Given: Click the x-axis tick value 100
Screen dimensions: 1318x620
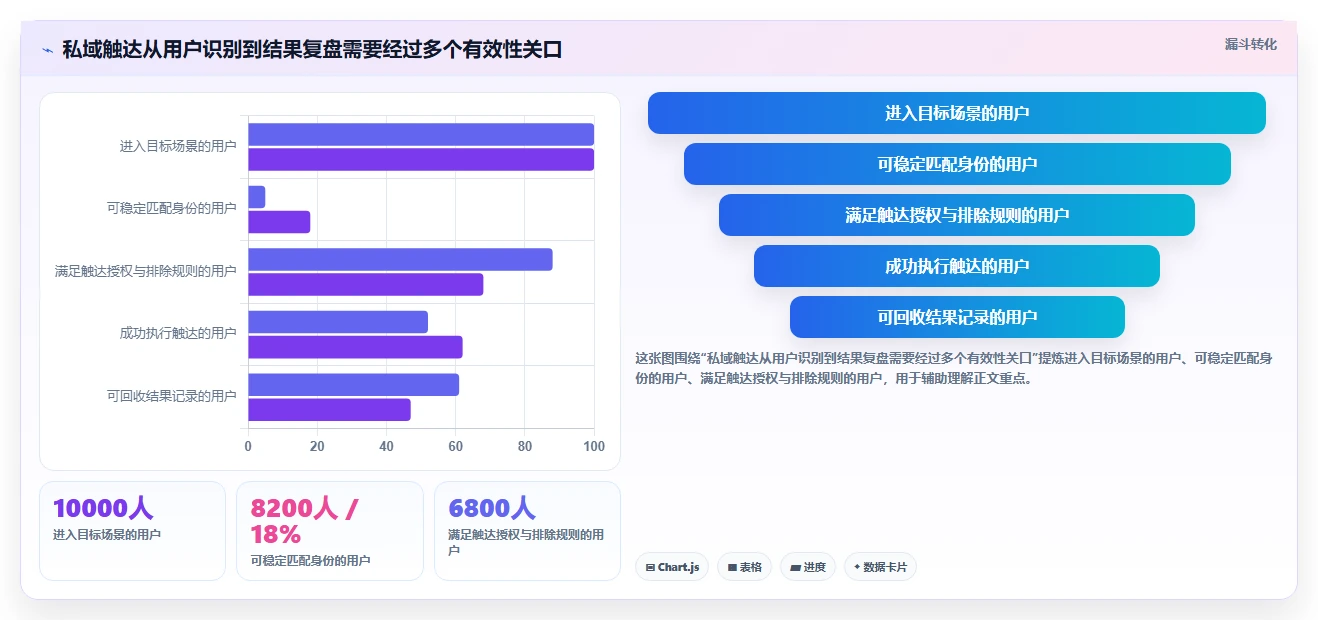Looking at the screenshot, I should [x=594, y=447].
